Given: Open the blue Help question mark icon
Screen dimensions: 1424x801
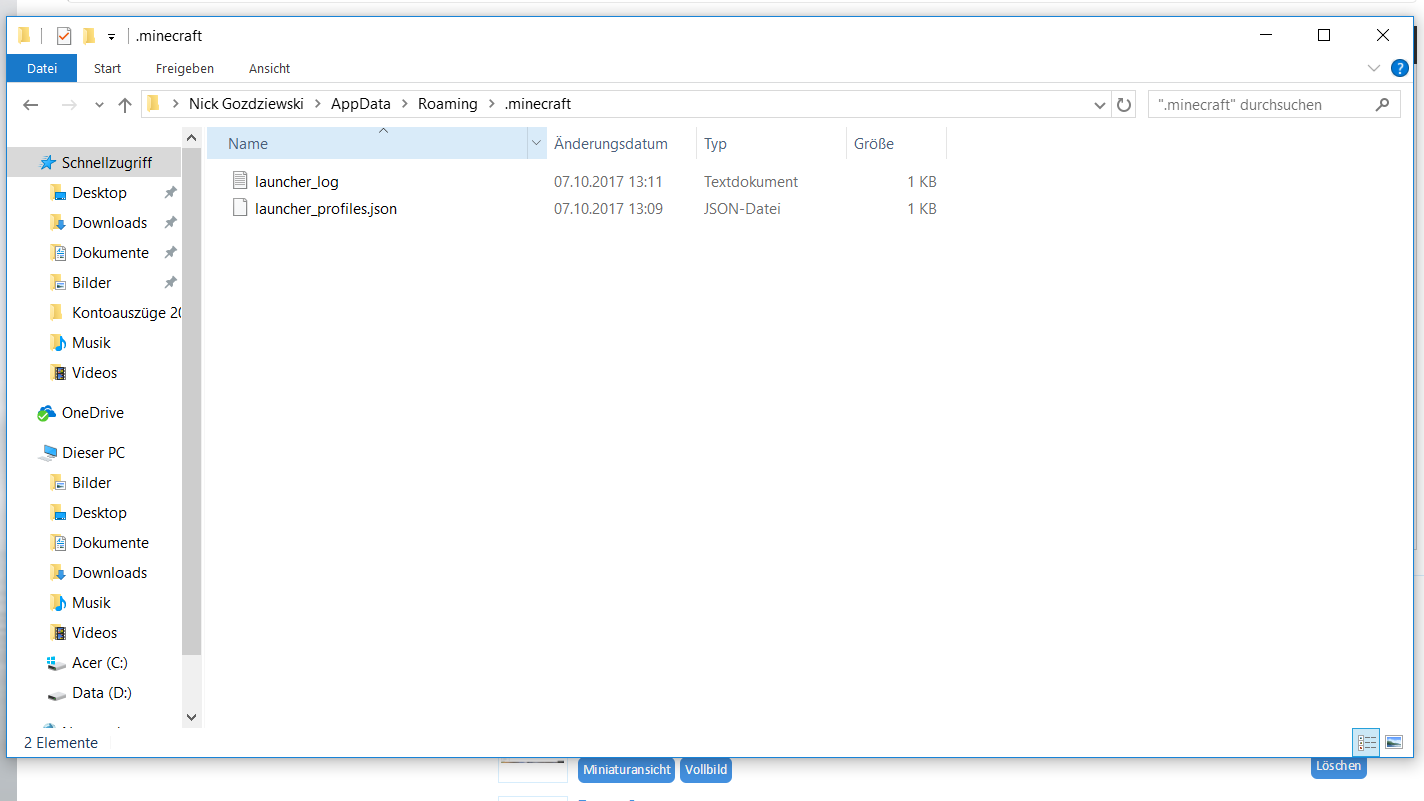Looking at the screenshot, I should [1400, 68].
